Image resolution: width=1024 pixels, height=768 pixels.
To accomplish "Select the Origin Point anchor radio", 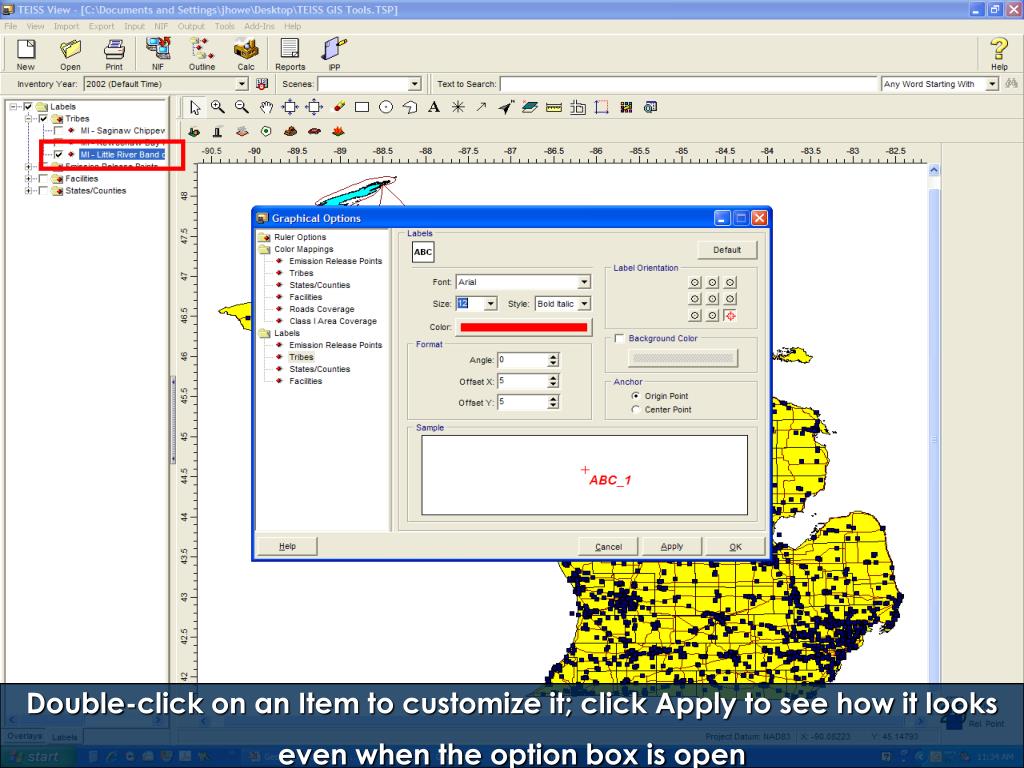I will coord(635,396).
